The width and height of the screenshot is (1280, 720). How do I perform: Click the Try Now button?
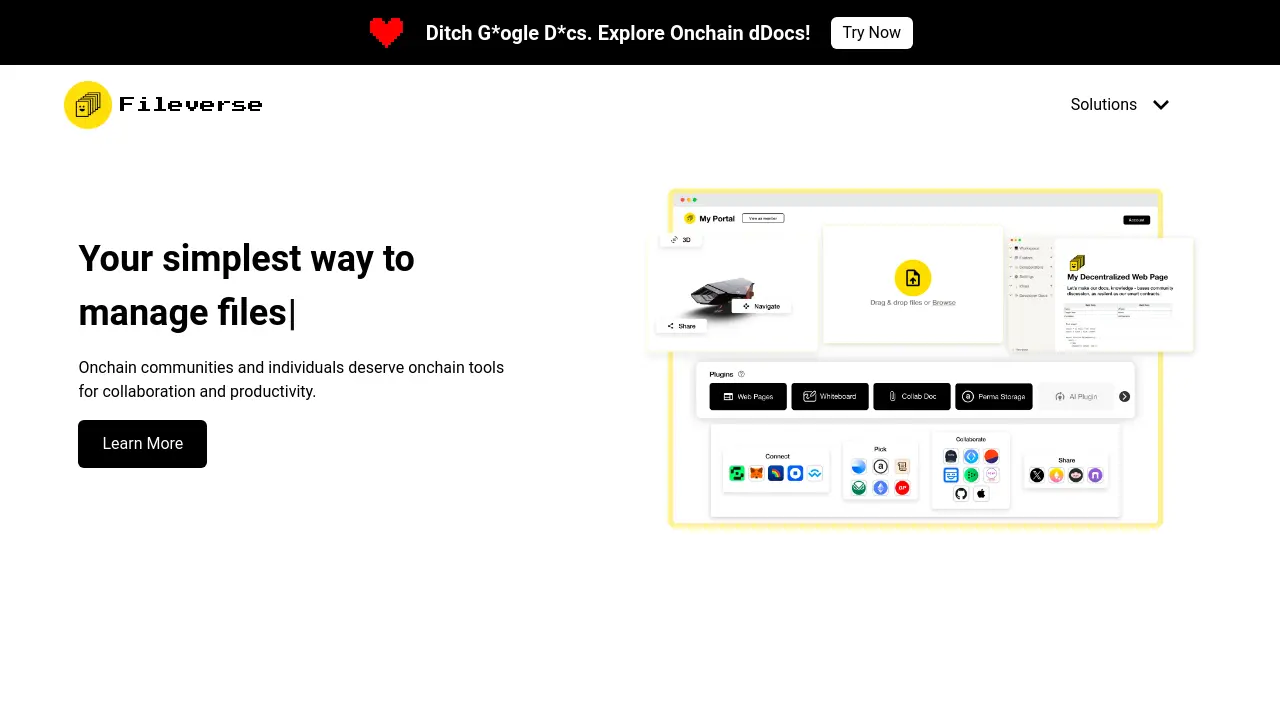[x=871, y=33]
